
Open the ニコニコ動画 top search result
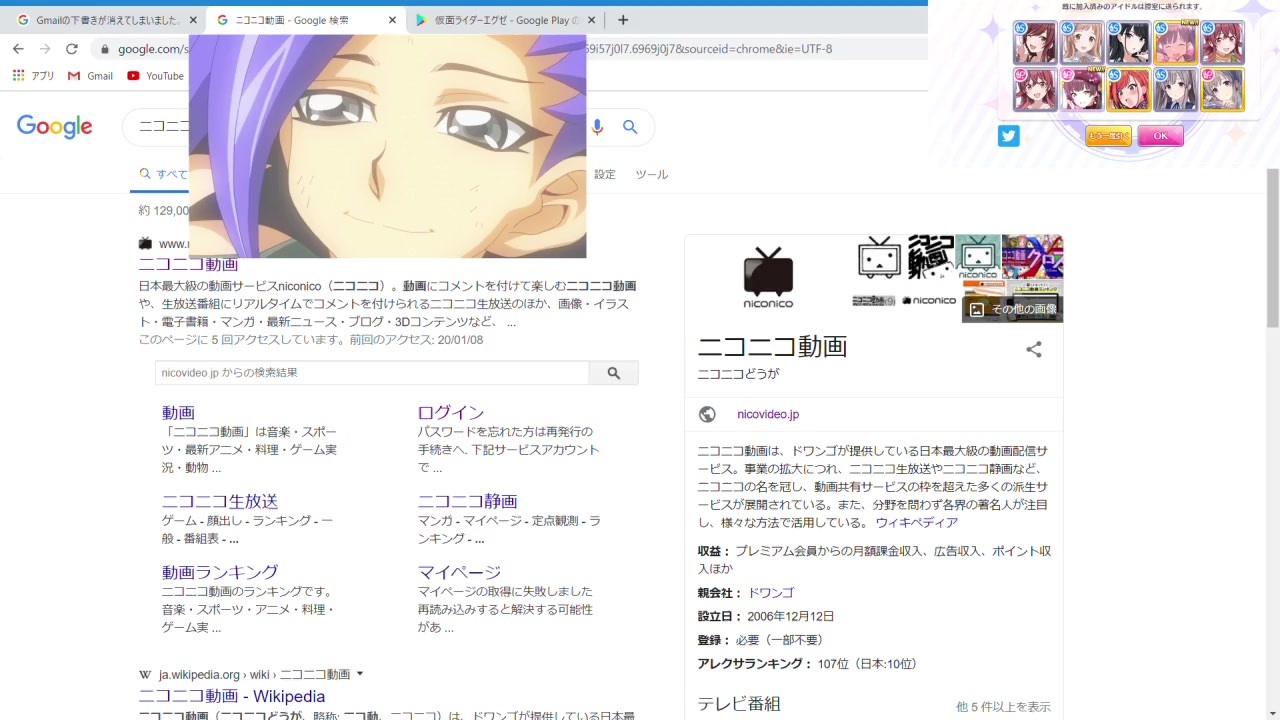pos(188,264)
